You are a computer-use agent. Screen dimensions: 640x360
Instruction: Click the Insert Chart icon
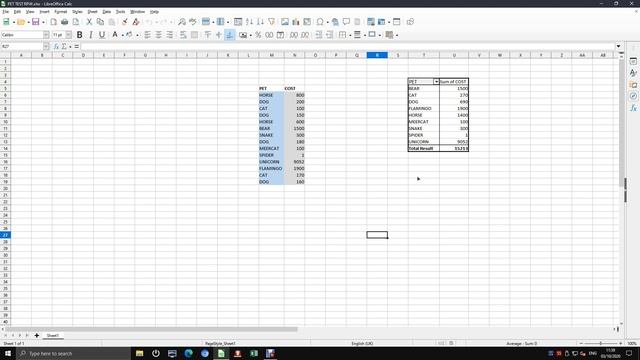coord(296,22)
